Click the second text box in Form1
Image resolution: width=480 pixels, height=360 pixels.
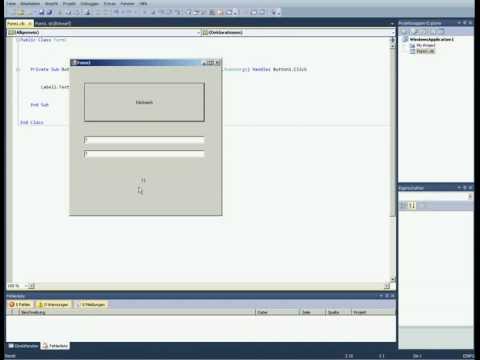(x=144, y=154)
